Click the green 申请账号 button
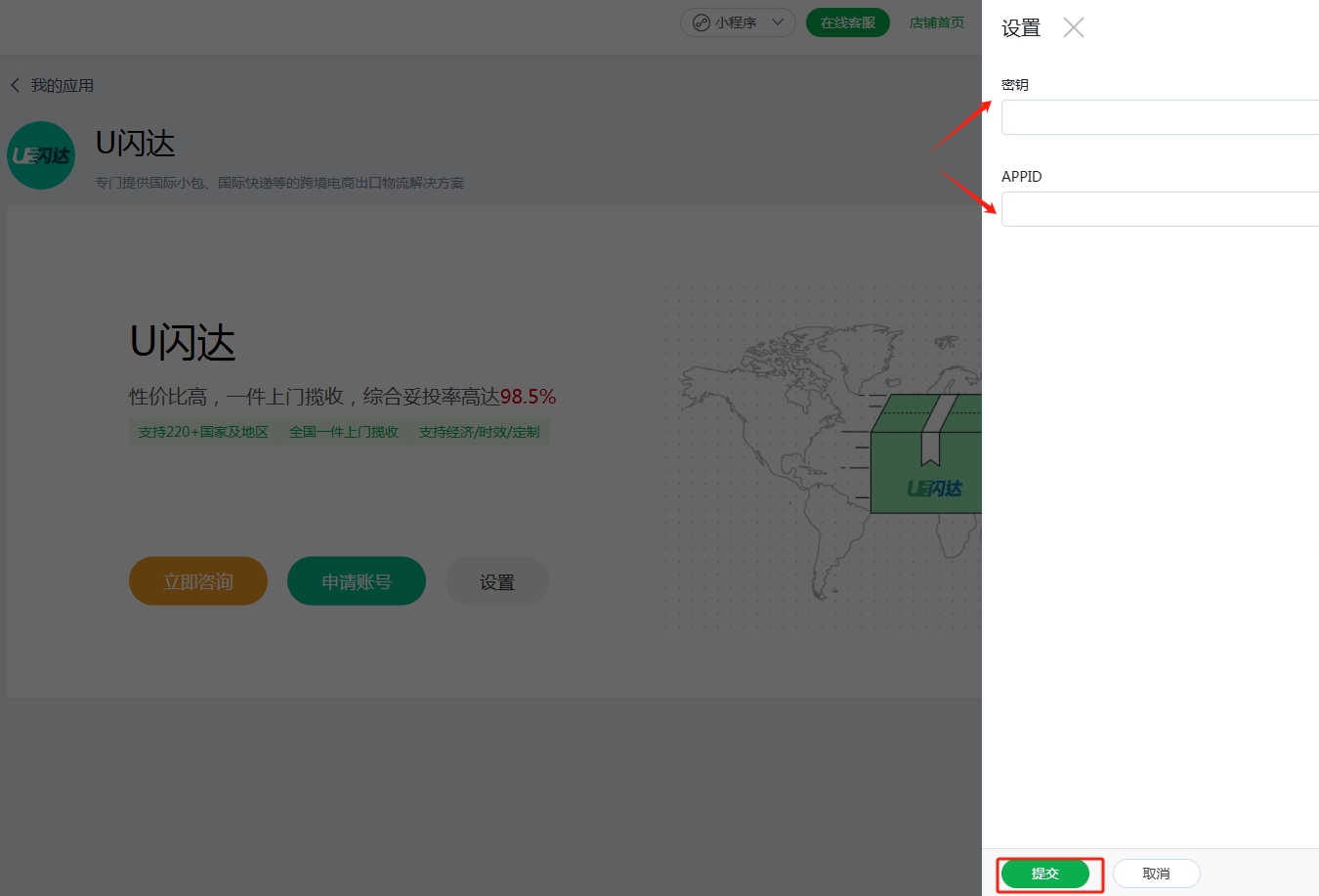1319x896 pixels. click(x=357, y=581)
